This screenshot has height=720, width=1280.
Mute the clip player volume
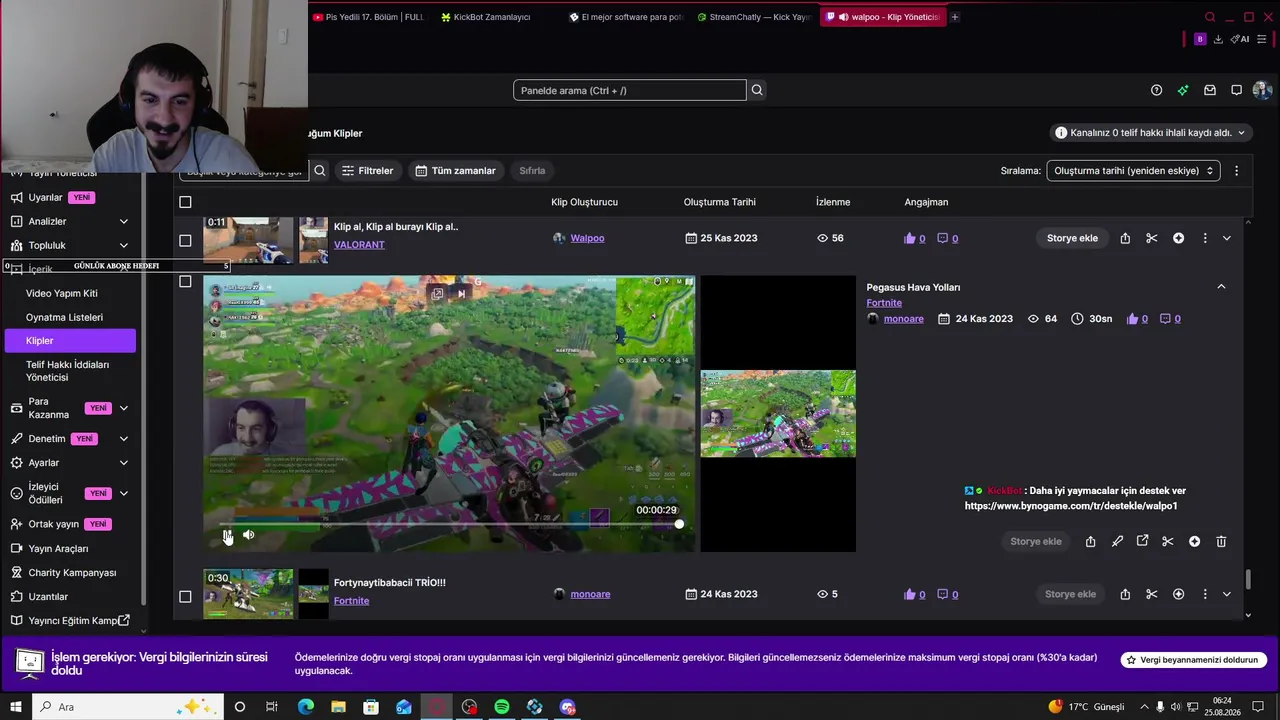(248, 535)
